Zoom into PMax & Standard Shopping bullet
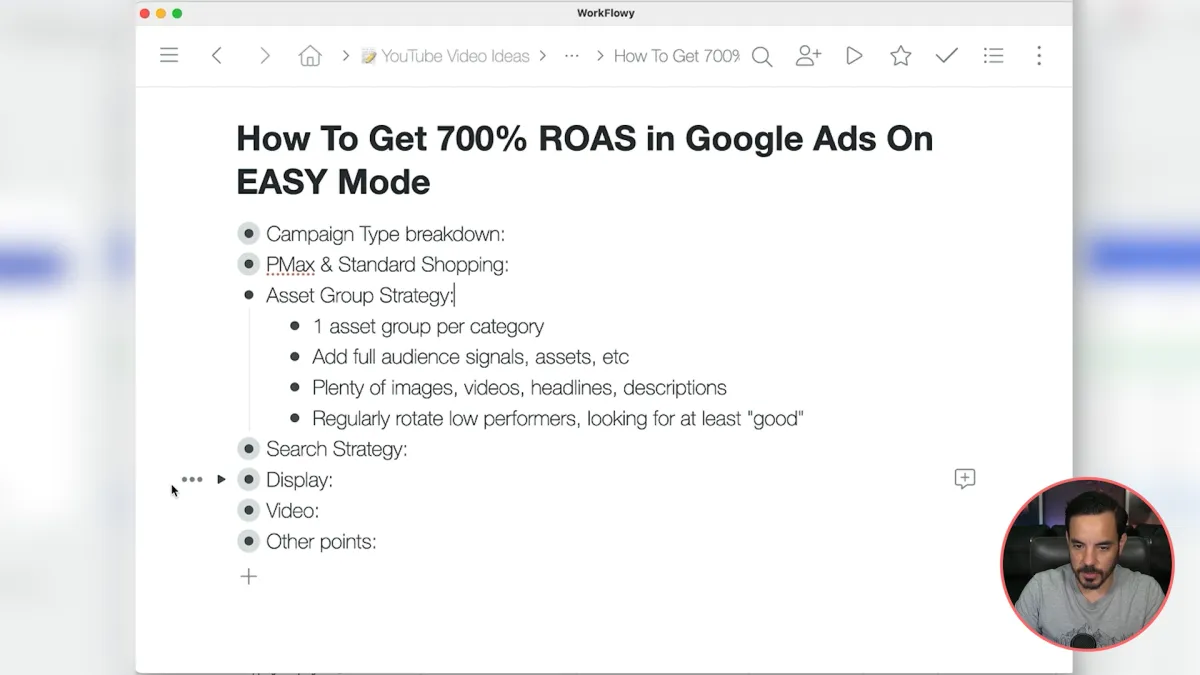 point(249,265)
